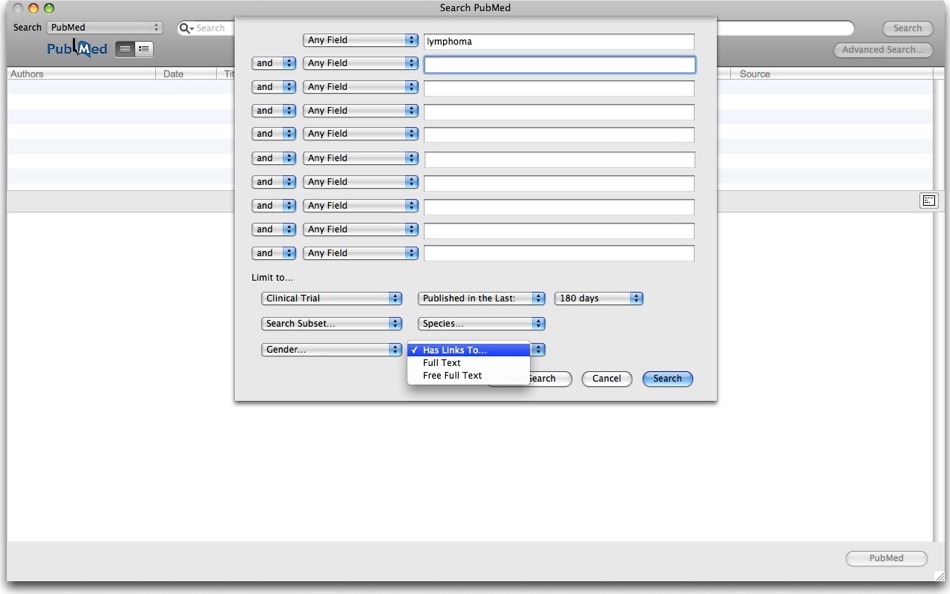The width and height of the screenshot is (950, 594).
Task: Click the toolbar Search button at top right
Action: point(907,28)
